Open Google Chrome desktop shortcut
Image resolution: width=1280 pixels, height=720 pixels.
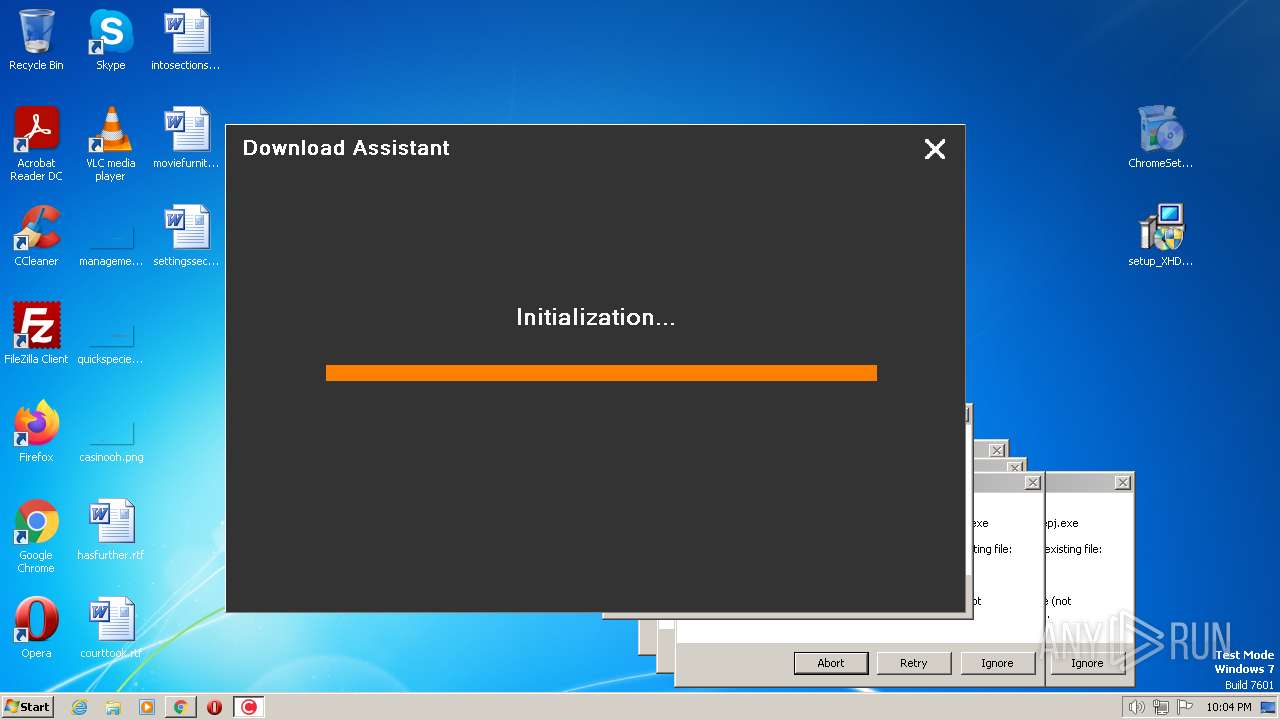point(36,536)
